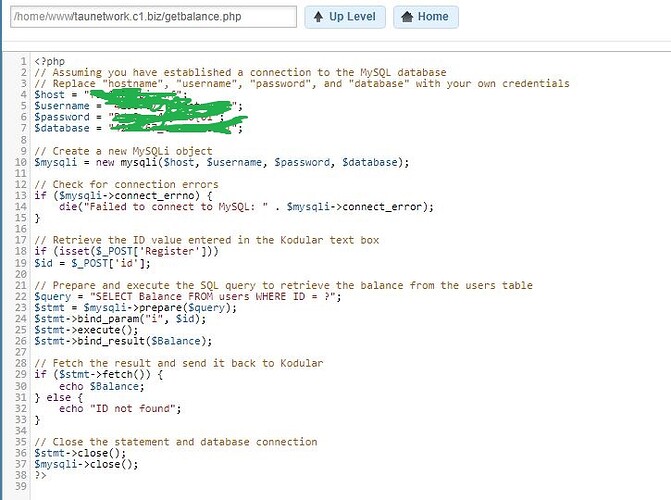This screenshot has height=500, width=671.
Task: Click '} else {' on line 31
Action: point(59,398)
